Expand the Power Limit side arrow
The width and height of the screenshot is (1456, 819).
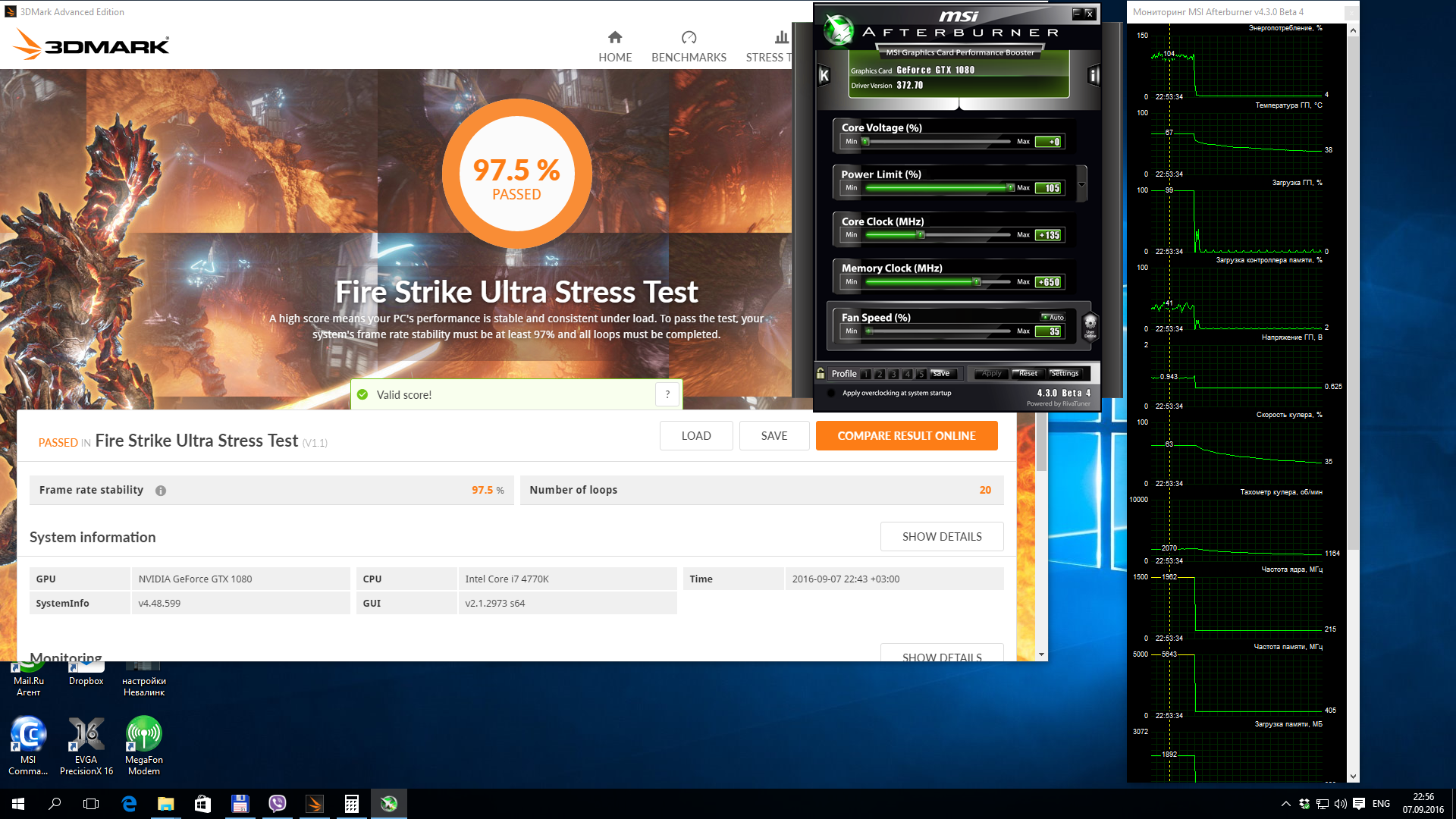1082,184
